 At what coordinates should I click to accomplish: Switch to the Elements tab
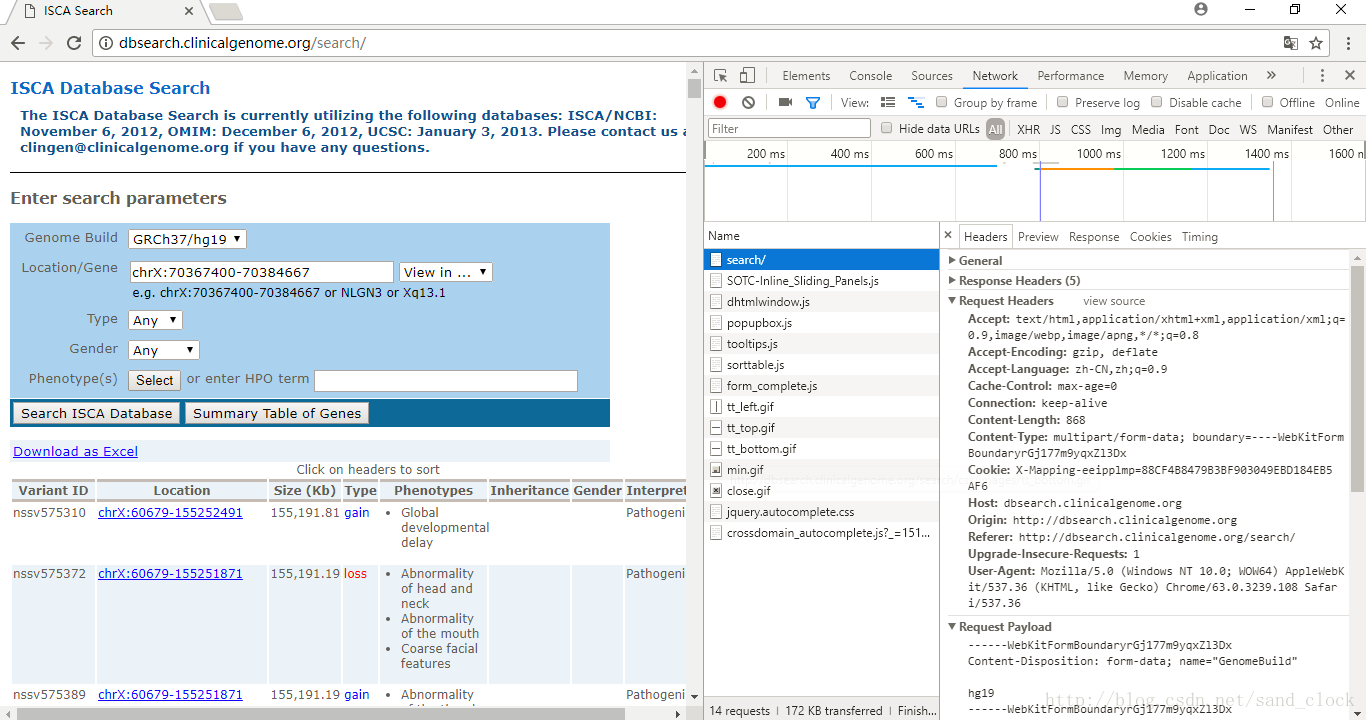[x=806, y=76]
